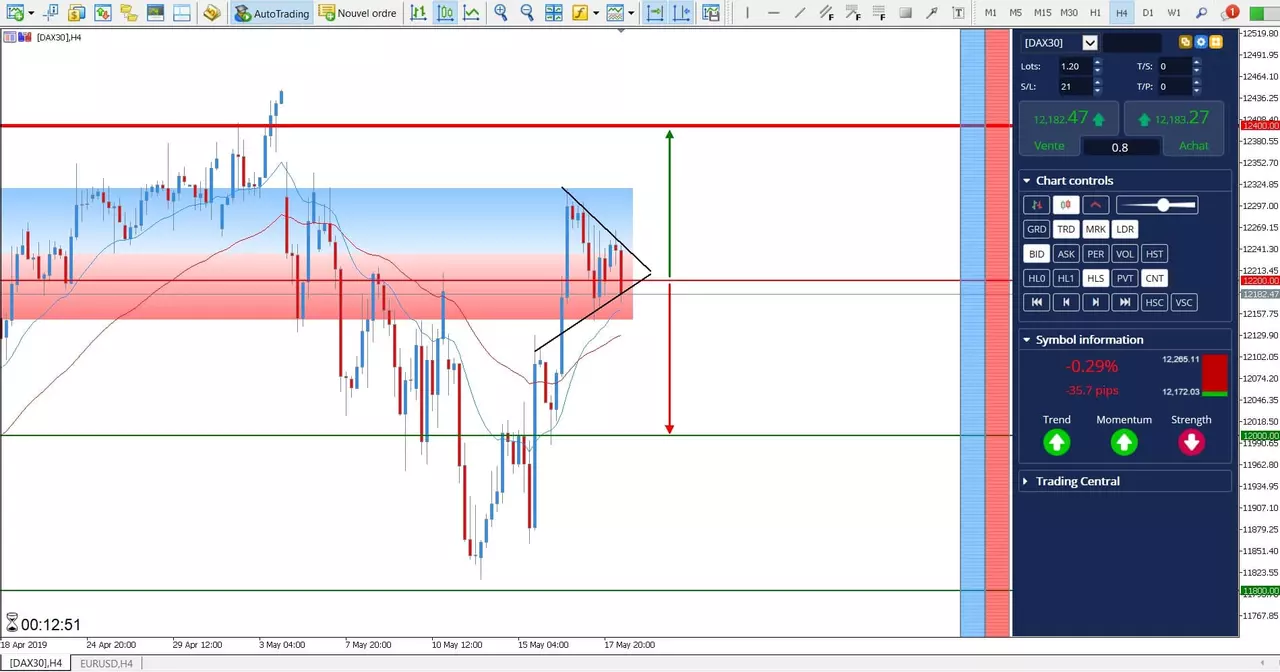Toggle the CNT chart control
This screenshot has width=1280, height=672.
[1155, 278]
